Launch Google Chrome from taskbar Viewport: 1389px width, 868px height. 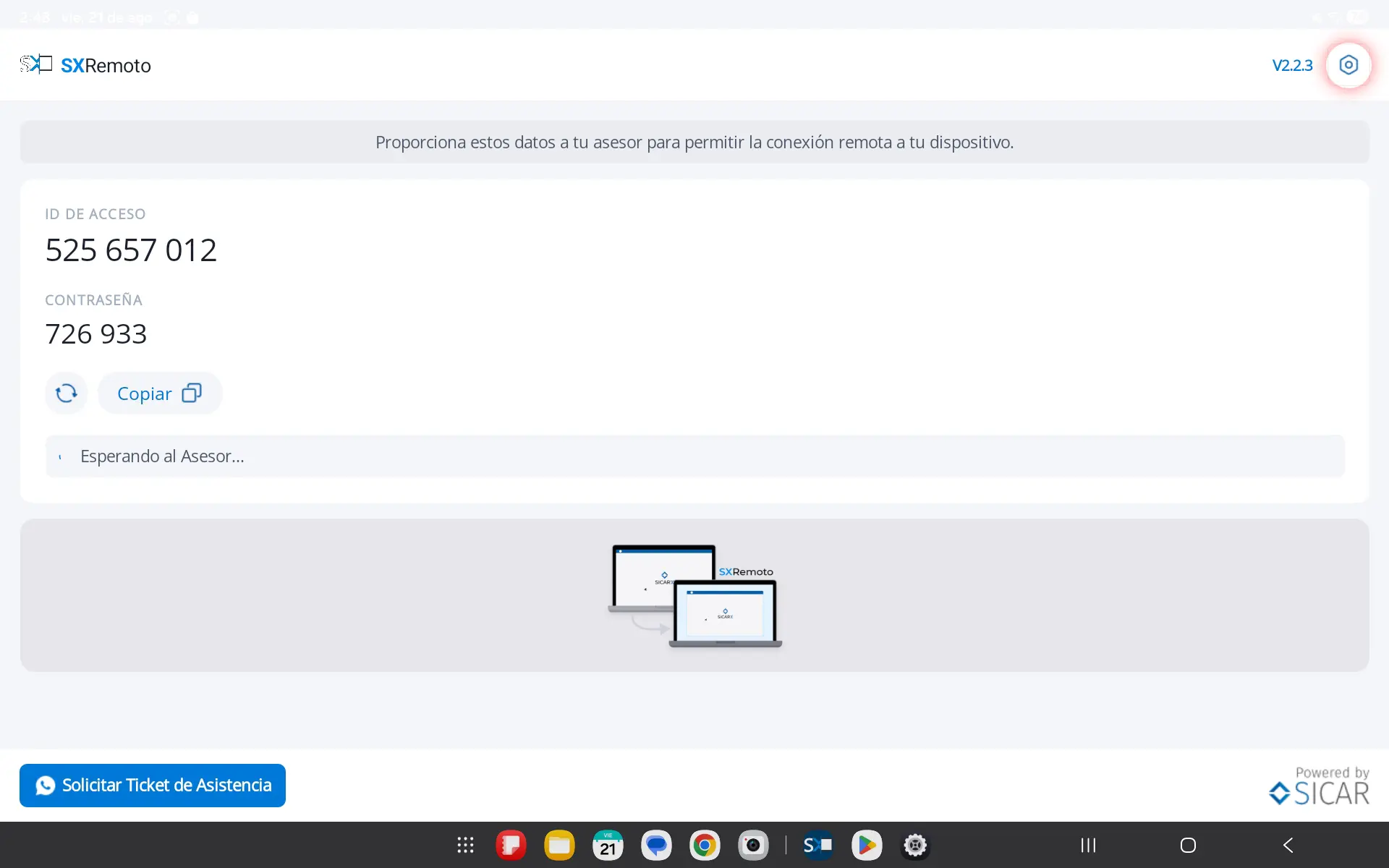tap(705, 845)
